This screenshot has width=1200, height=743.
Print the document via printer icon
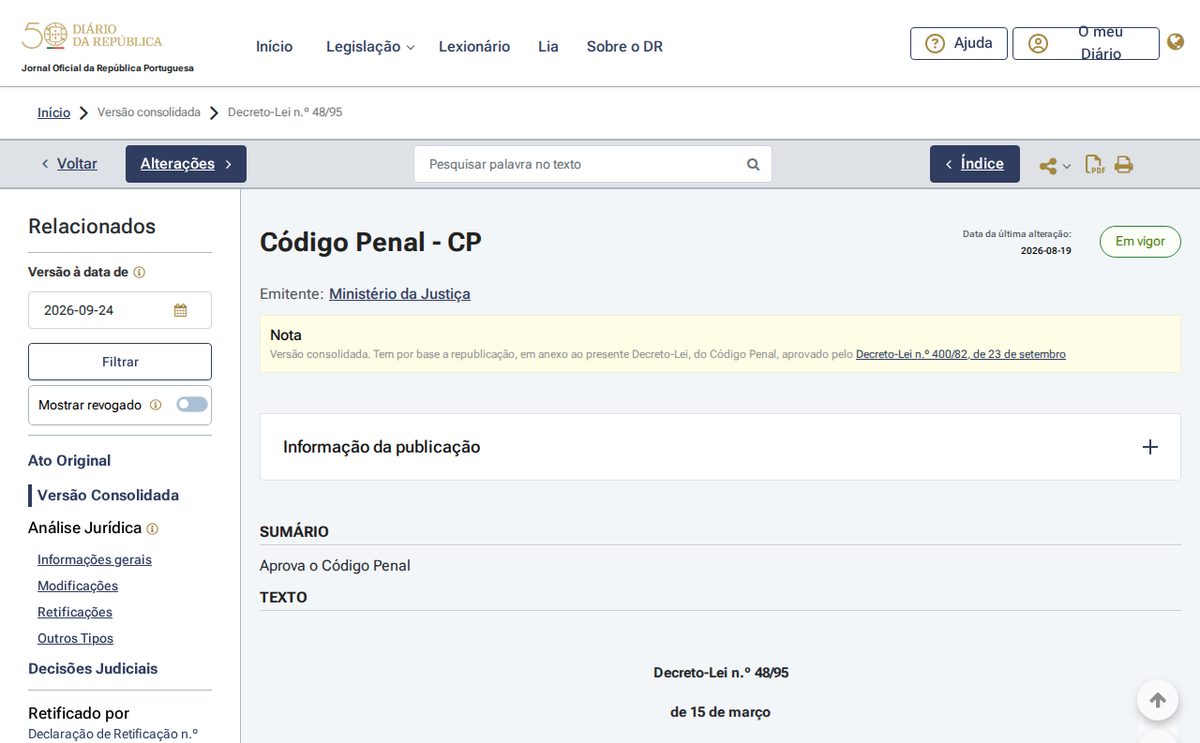coord(1124,165)
